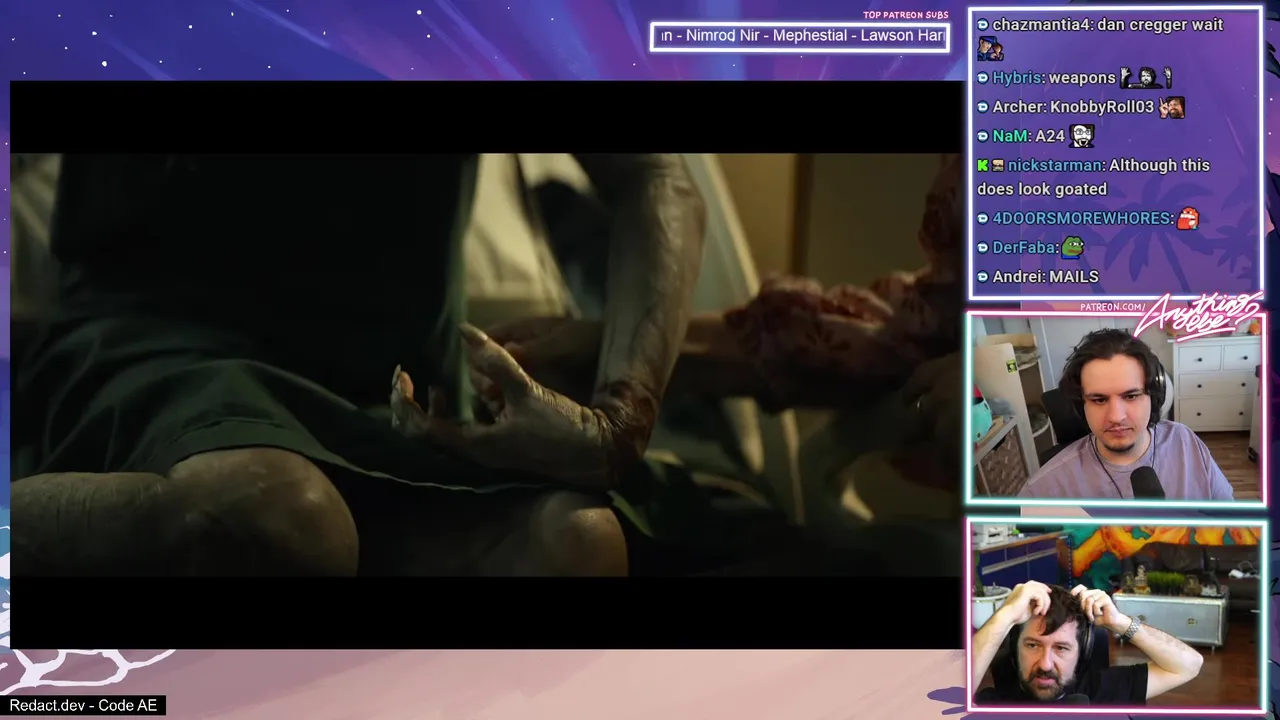Click the platform badge before NaM
This screenshot has height=720, width=1280.
pos(983,136)
